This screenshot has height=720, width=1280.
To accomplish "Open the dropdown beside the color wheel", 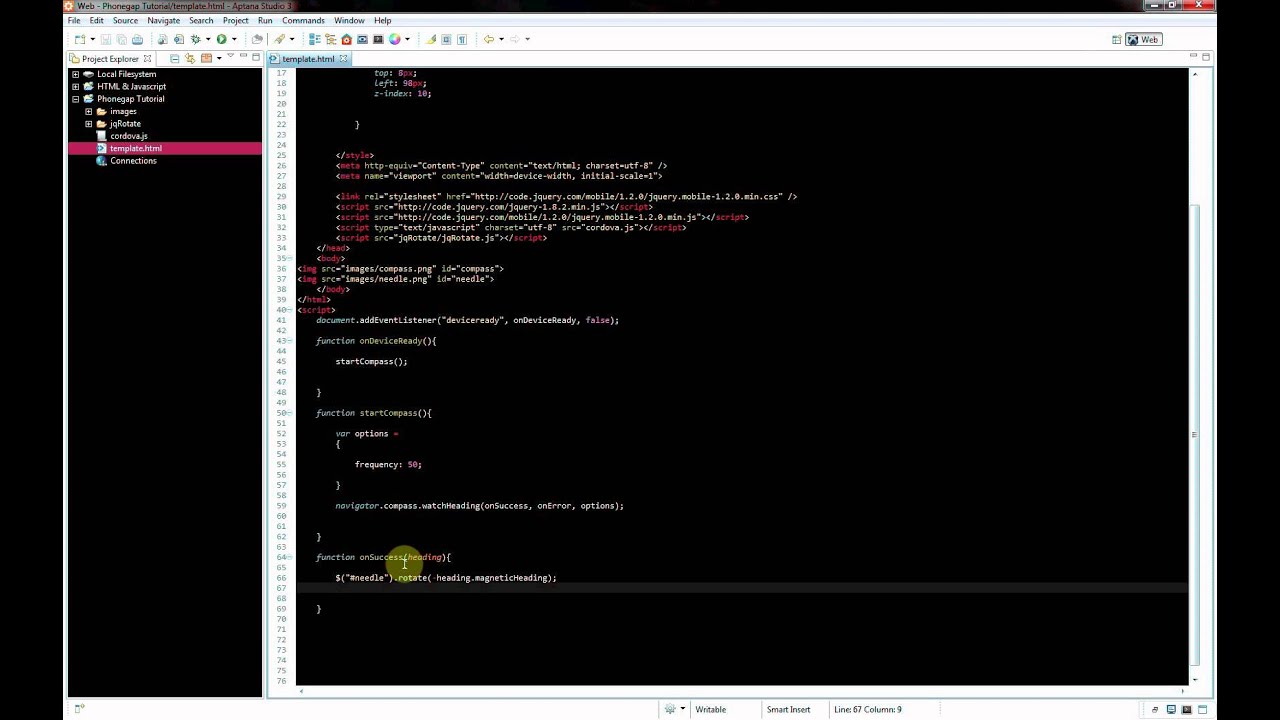I will pos(407,39).
